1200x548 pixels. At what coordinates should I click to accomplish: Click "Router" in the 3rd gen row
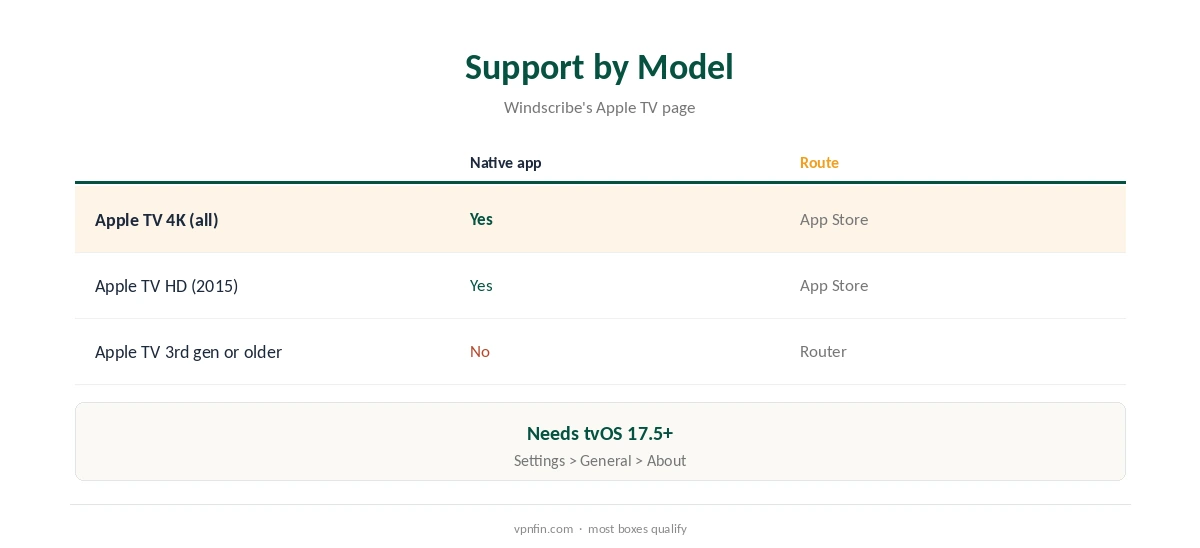(823, 351)
